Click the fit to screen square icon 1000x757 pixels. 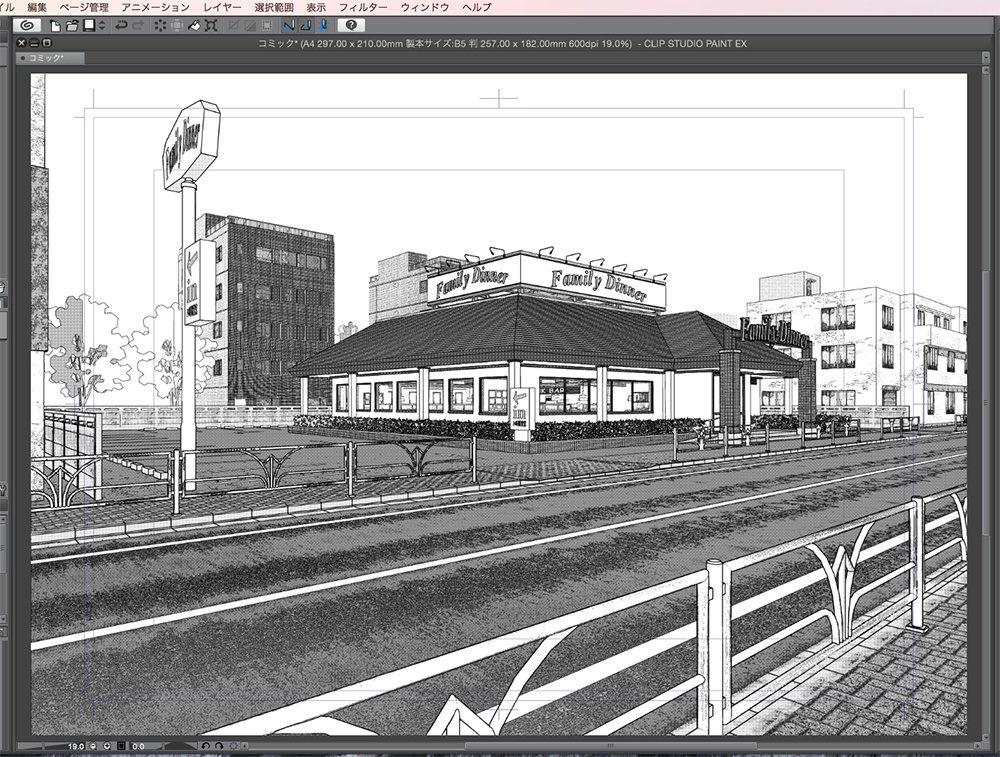121,746
